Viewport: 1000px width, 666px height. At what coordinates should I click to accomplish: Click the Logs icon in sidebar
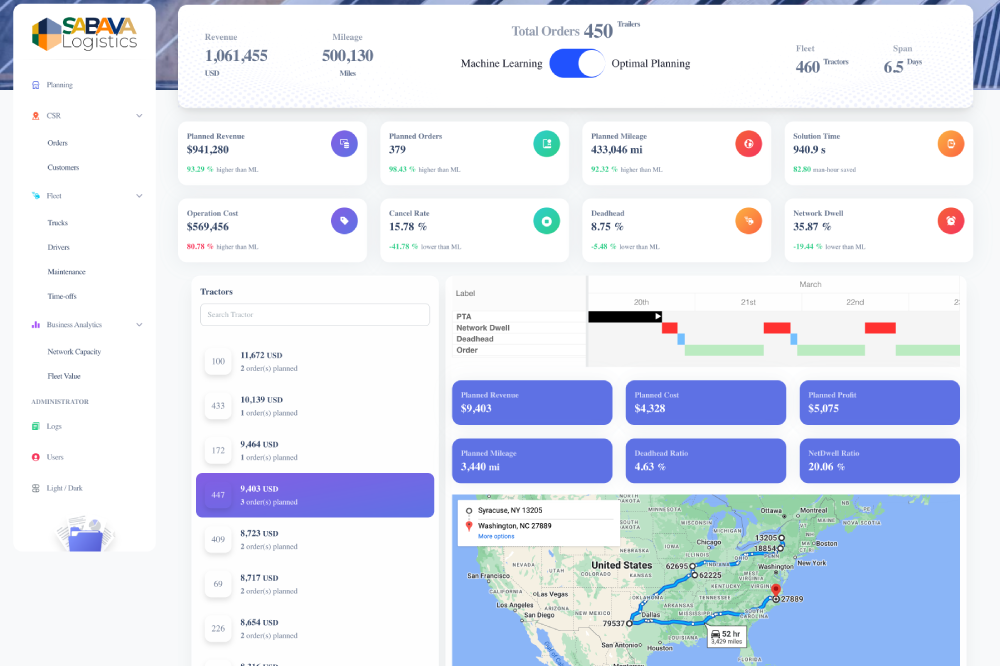[x=36, y=426]
